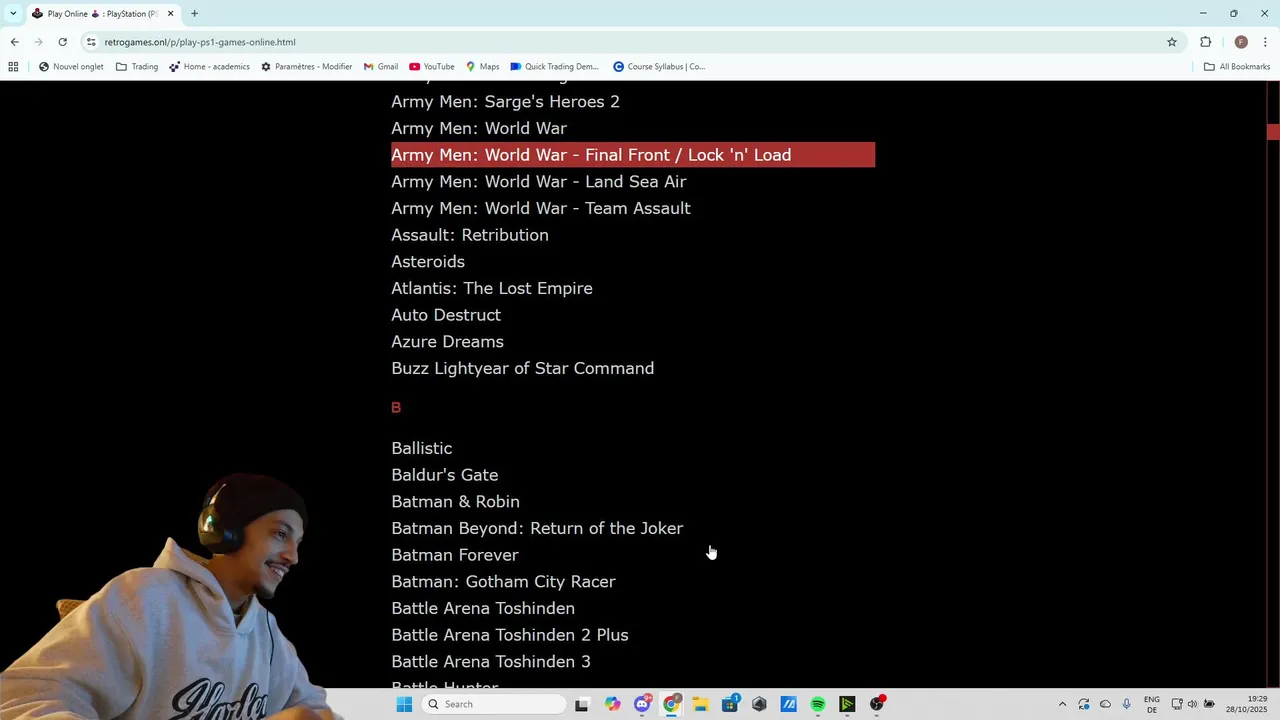Switch to Chrome in the taskbar
The image size is (1280, 720).
pyautogui.click(x=671, y=704)
